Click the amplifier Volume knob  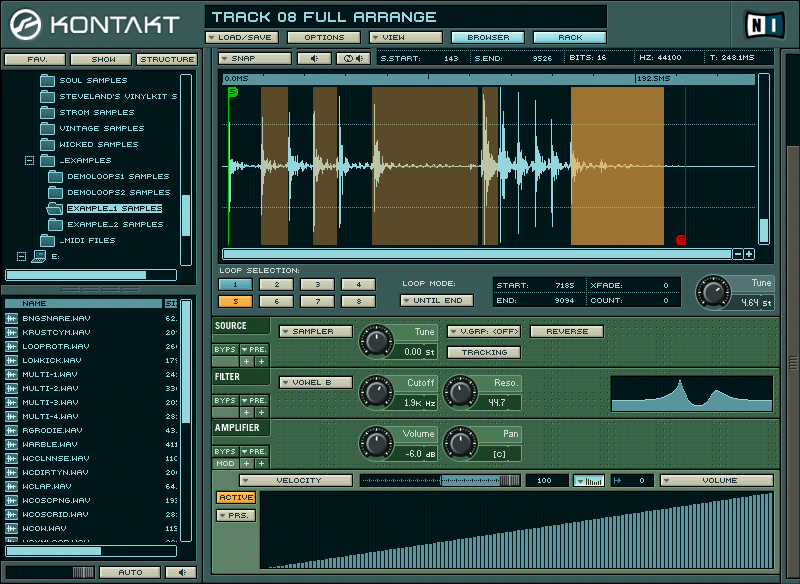pyautogui.click(x=377, y=443)
